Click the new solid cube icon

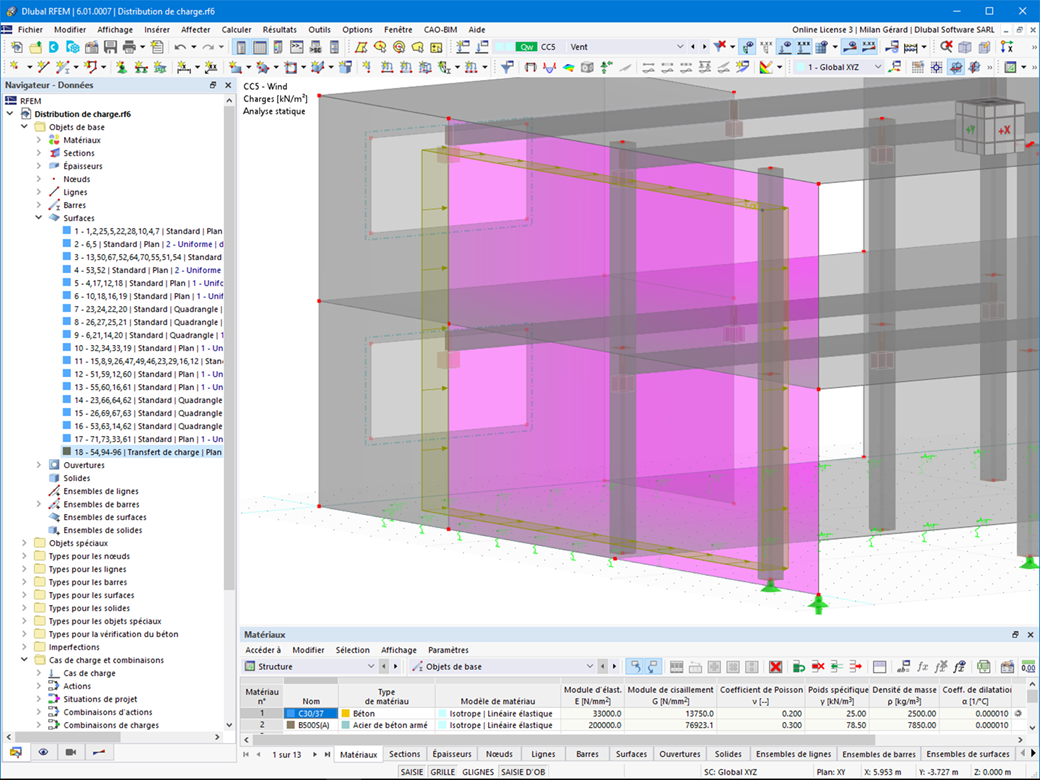click(x=345, y=67)
